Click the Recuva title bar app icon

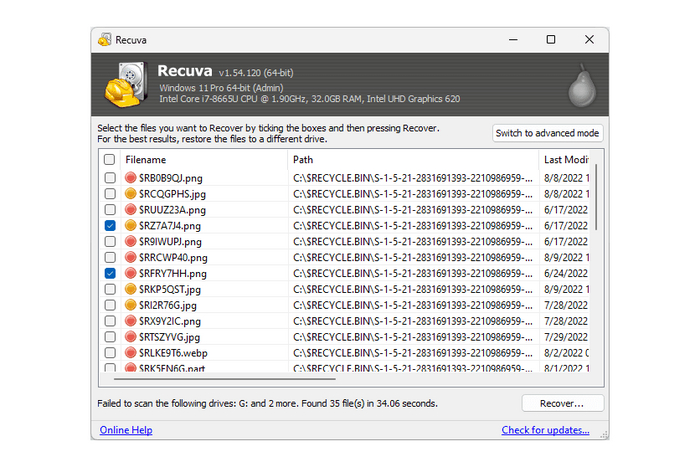104,40
